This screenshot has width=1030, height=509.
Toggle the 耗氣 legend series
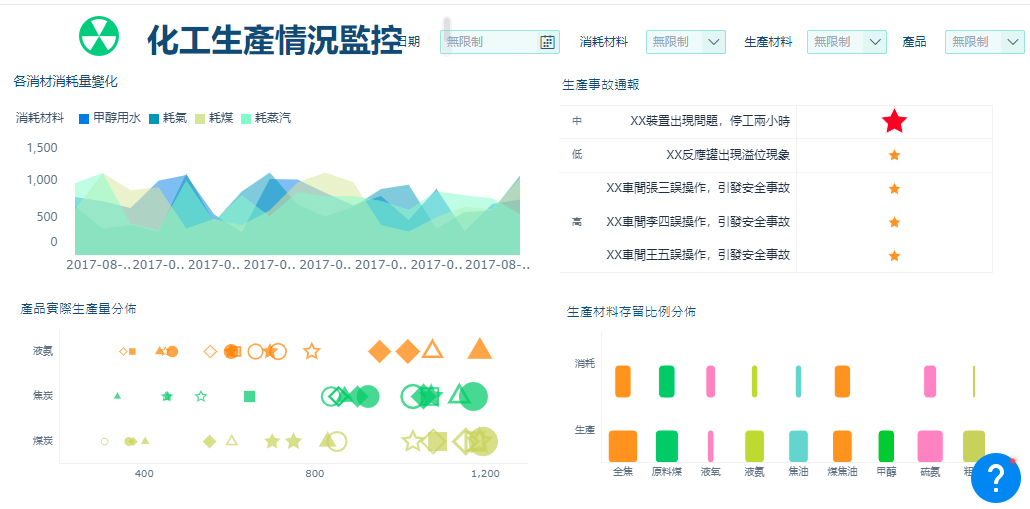click(x=168, y=118)
